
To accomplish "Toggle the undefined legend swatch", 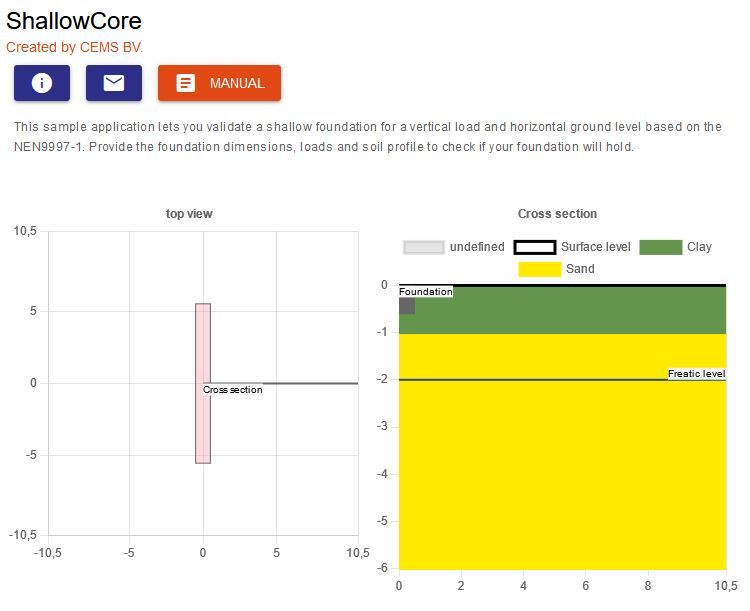I will click(424, 247).
